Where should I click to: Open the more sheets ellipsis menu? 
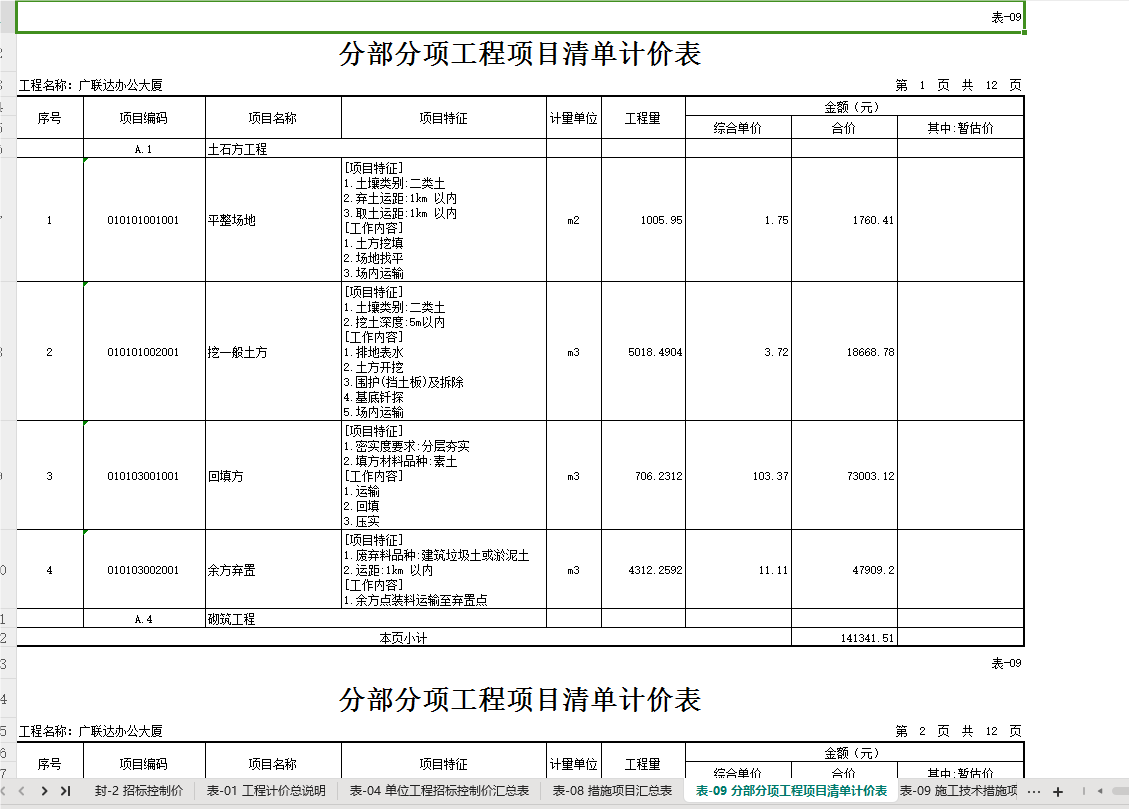[1034, 792]
